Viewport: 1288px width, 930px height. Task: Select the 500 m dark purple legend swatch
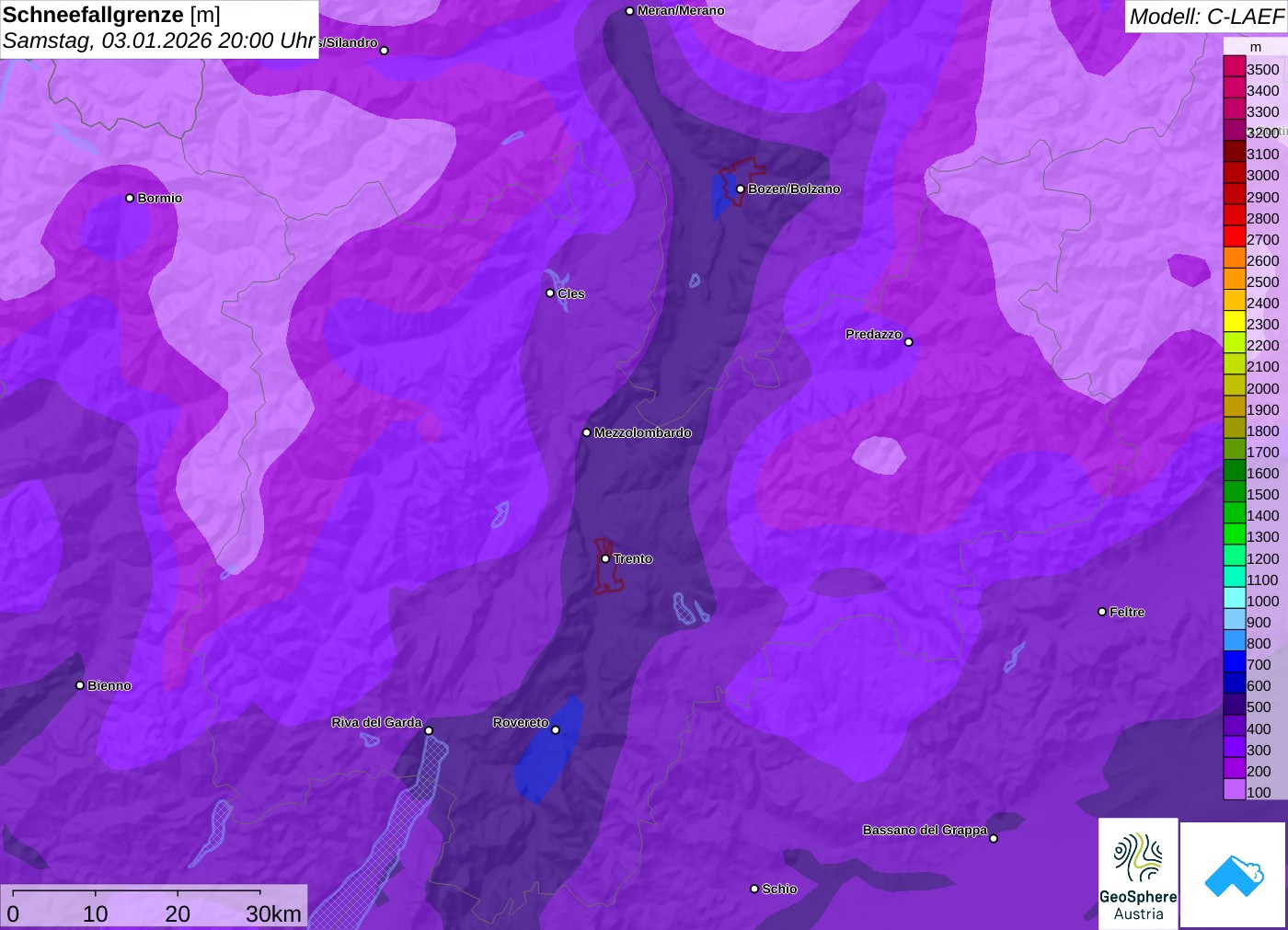coord(1234,705)
